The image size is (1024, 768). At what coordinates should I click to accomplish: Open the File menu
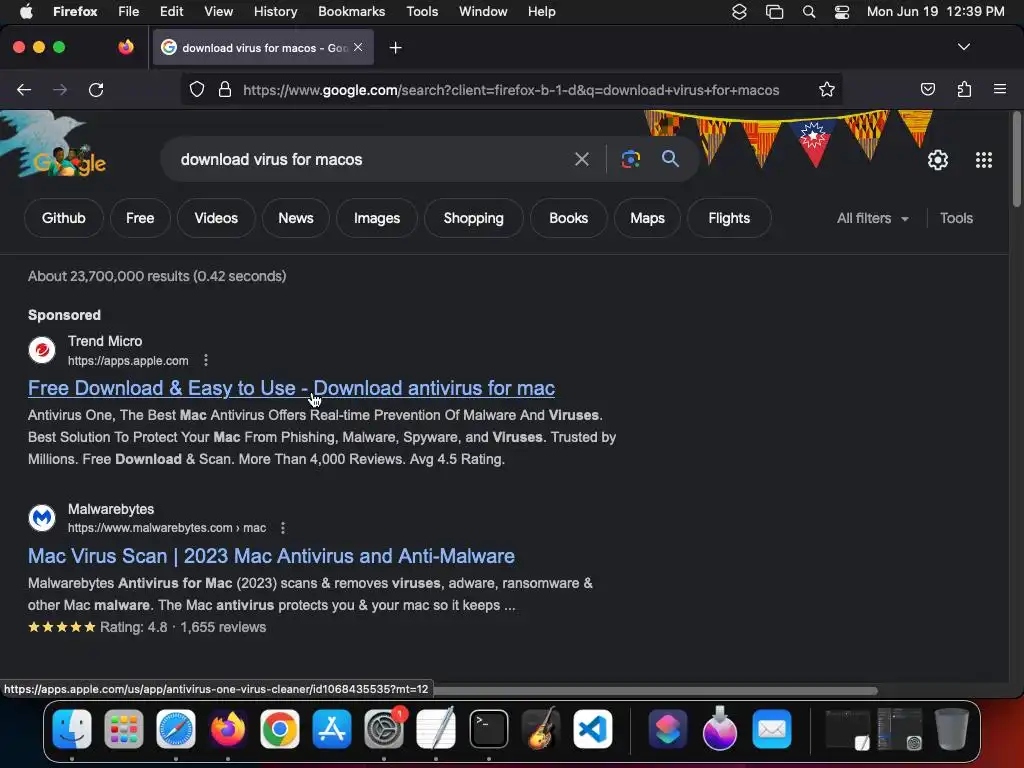tap(128, 11)
